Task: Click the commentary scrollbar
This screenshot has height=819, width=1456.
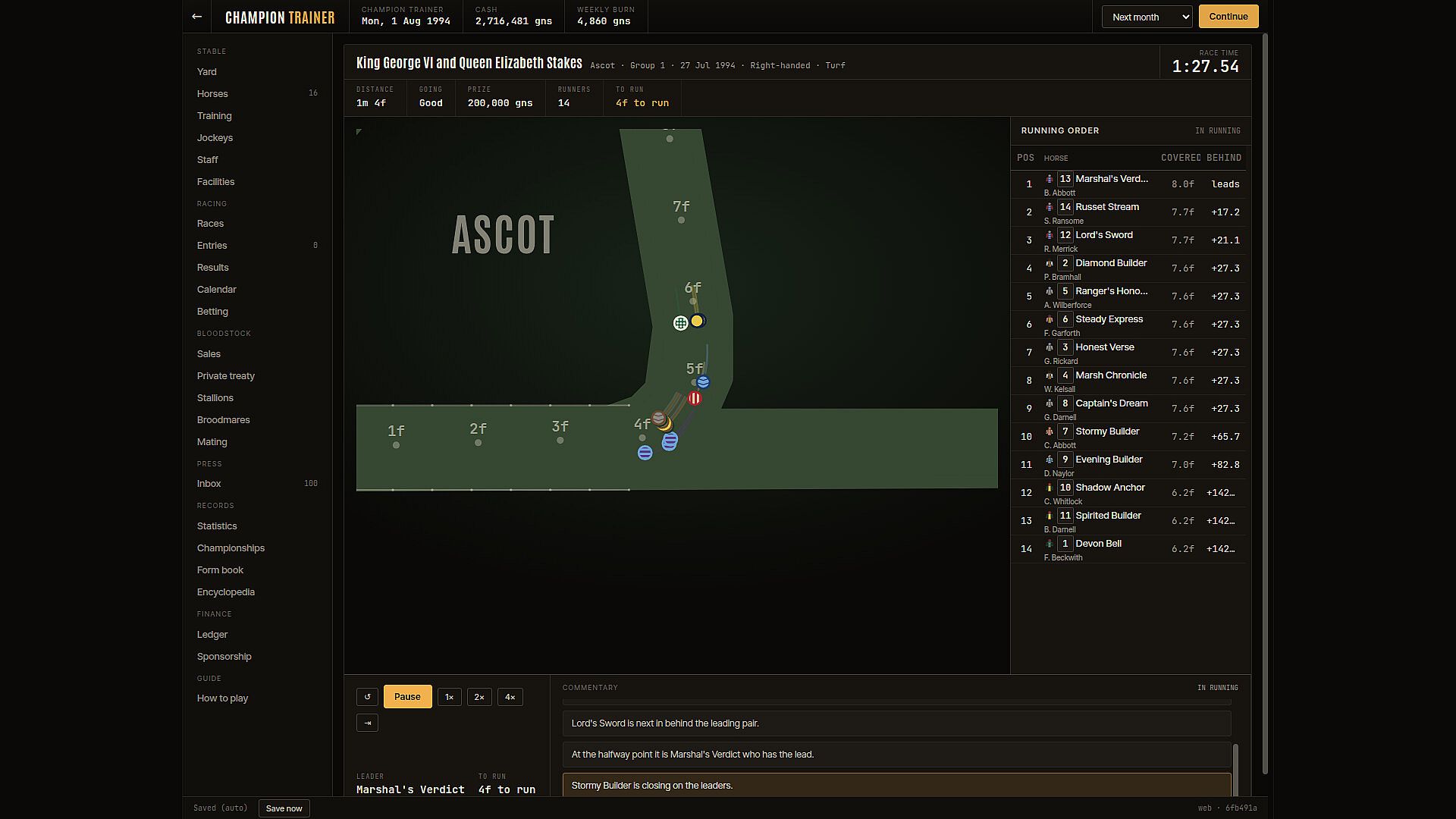Action: (x=1235, y=769)
